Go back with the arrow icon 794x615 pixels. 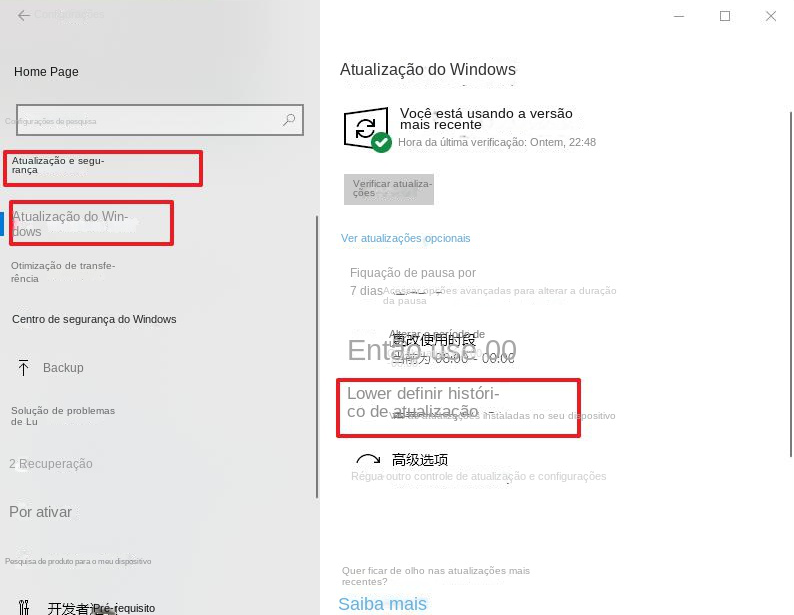23,16
